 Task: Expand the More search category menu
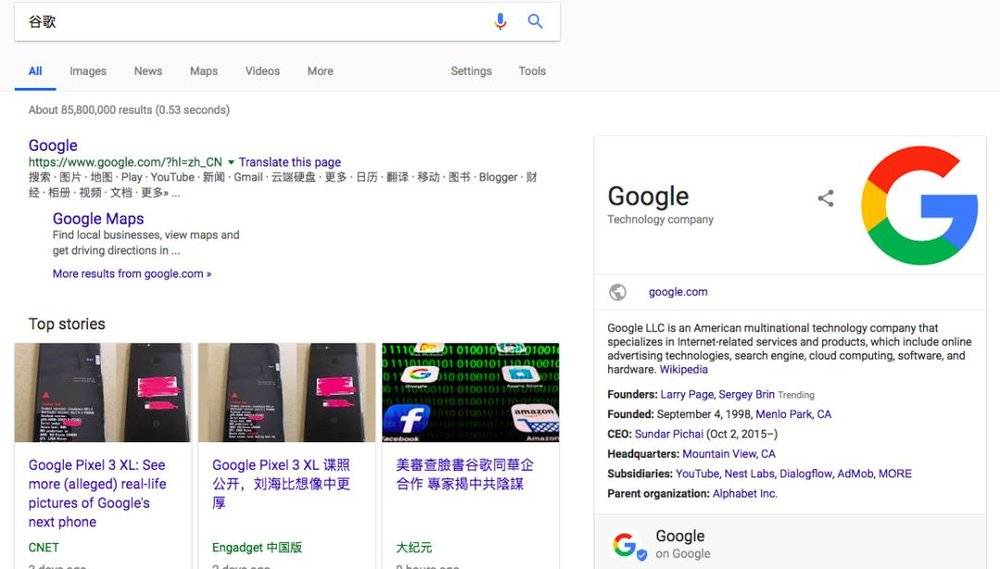pyautogui.click(x=320, y=71)
